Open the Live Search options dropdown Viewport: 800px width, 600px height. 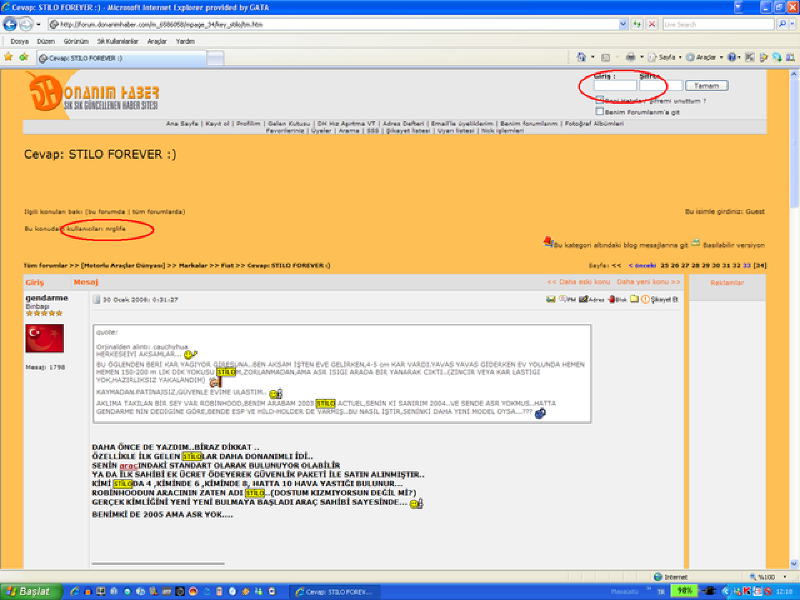coord(792,24)
